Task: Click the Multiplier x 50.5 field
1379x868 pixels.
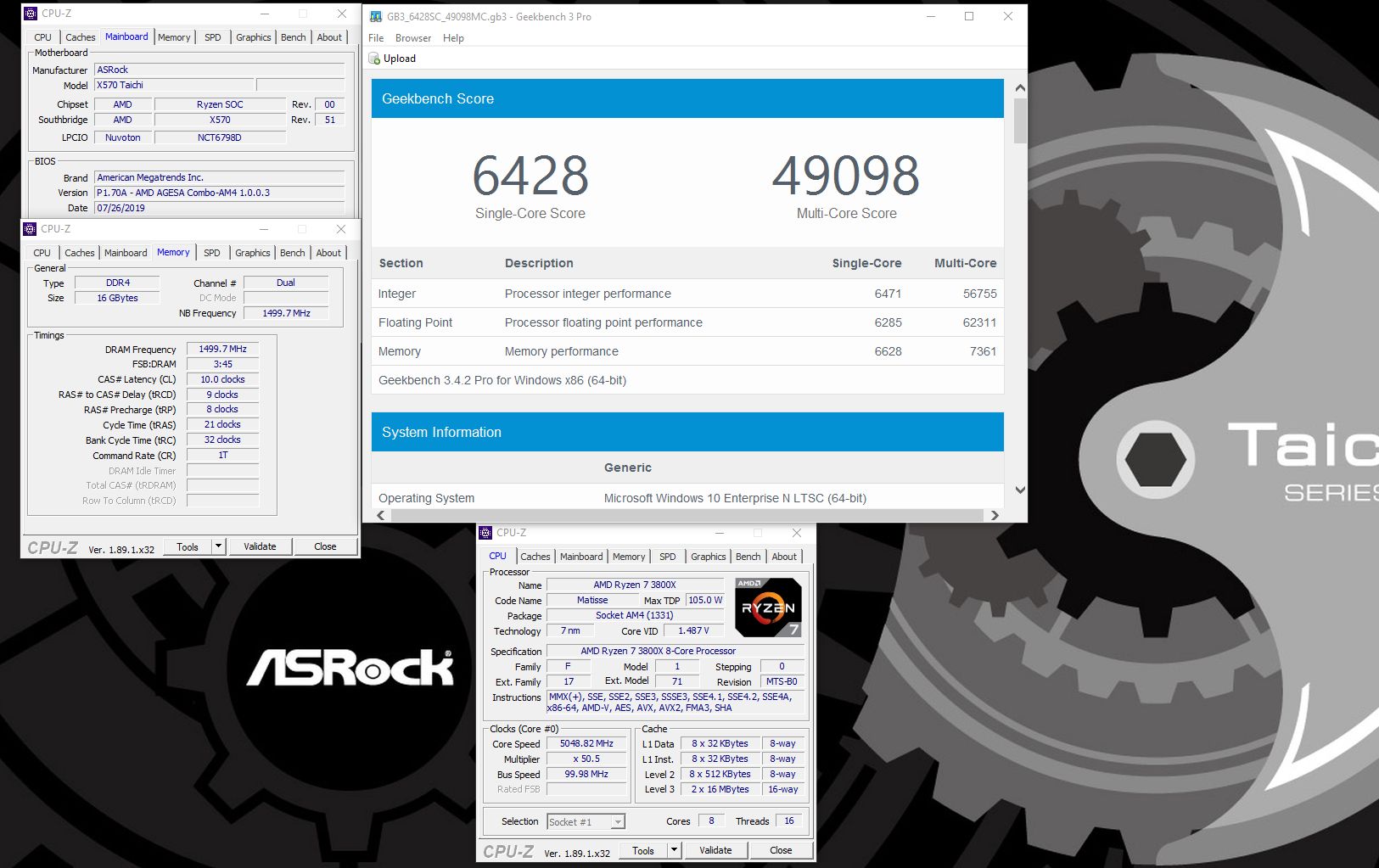Action: pos(586,759)
